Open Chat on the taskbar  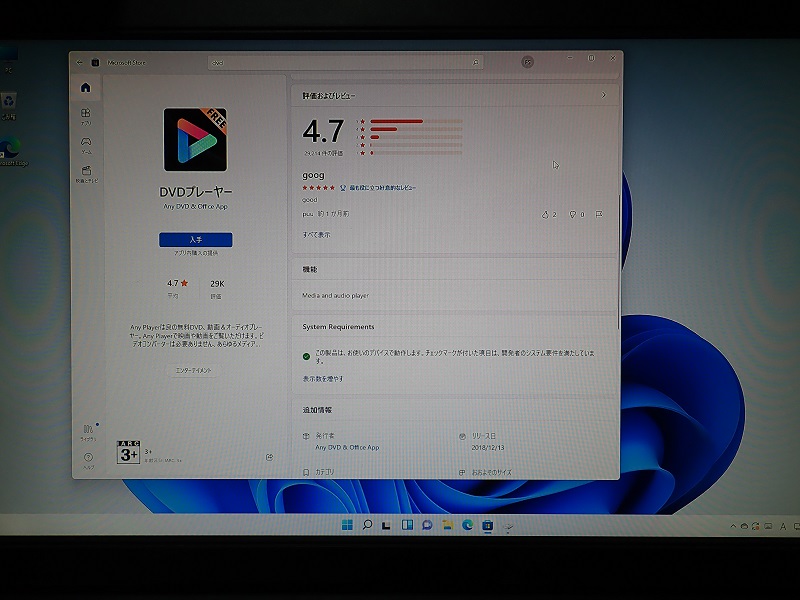(427, 525)
